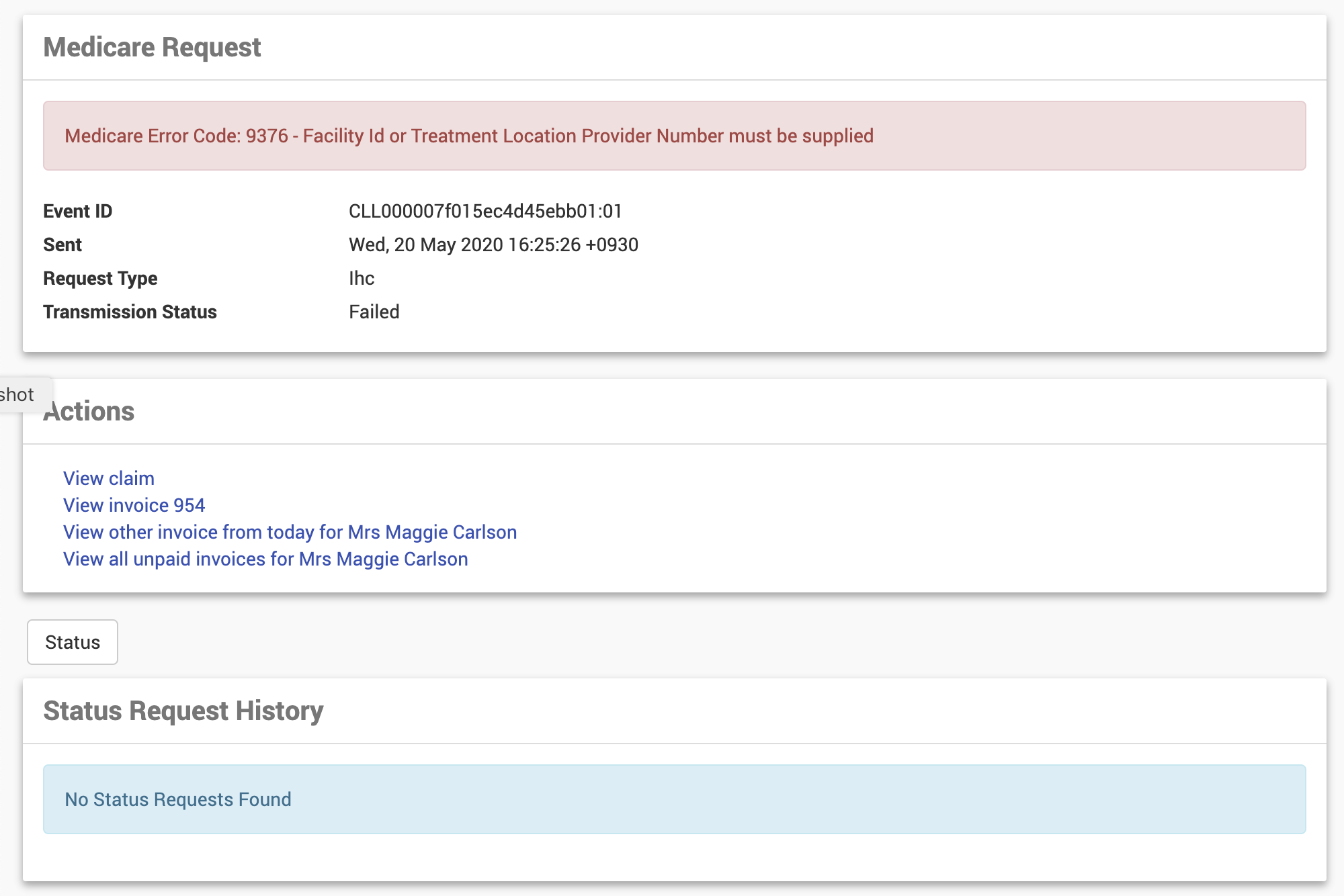This screenshot has width=1344, height=896.
Task: Click the Actions panel heading
Action: point(94,411)
